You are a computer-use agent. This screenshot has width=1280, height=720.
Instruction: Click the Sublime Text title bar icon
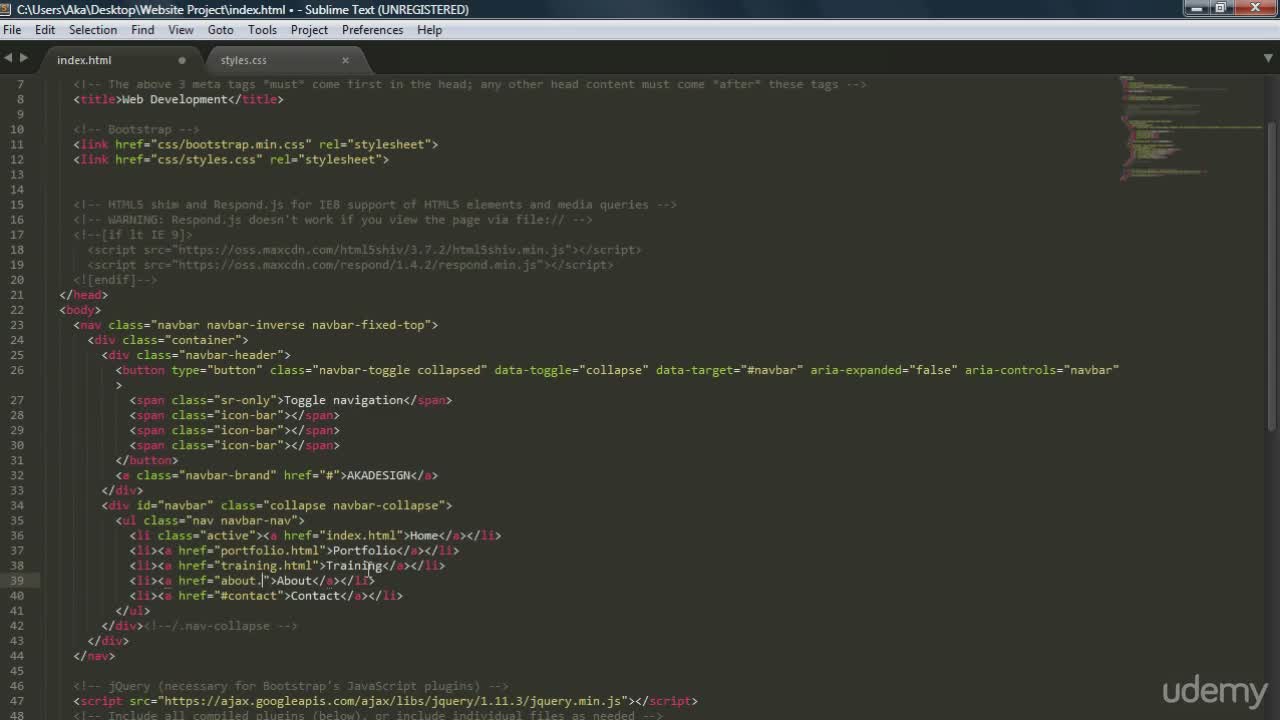coord(8,9)
